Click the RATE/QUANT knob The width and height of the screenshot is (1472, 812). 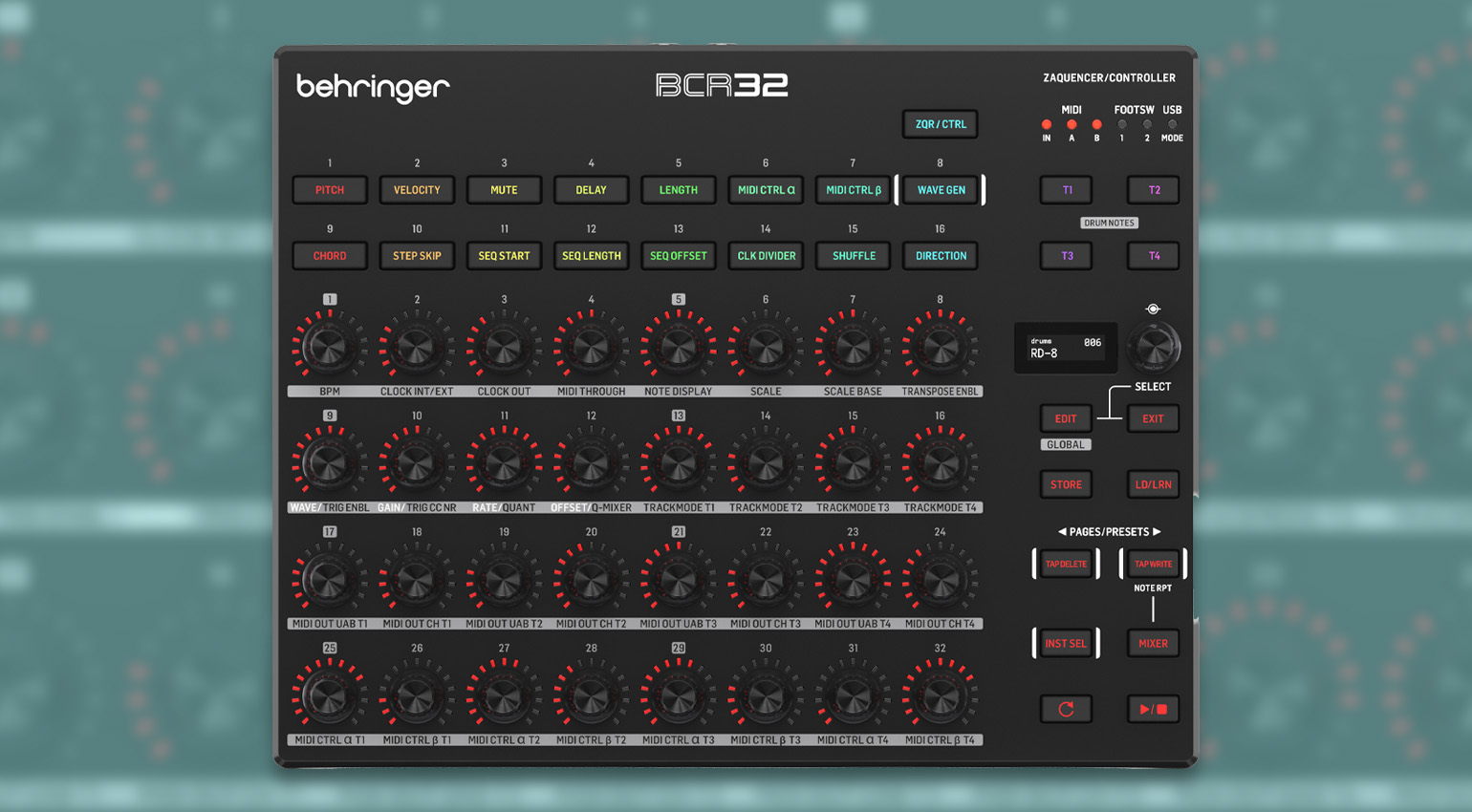point(504,464)
